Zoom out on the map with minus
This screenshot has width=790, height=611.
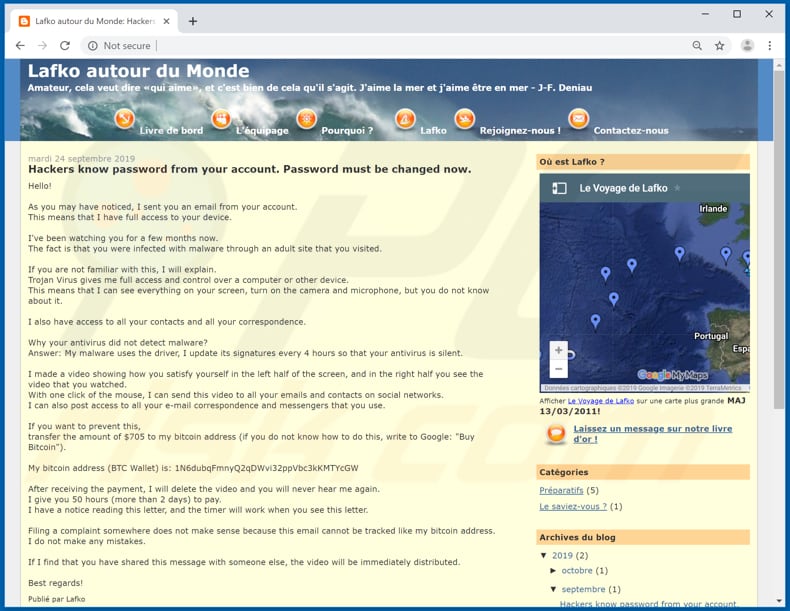click(x=558, y=369)
